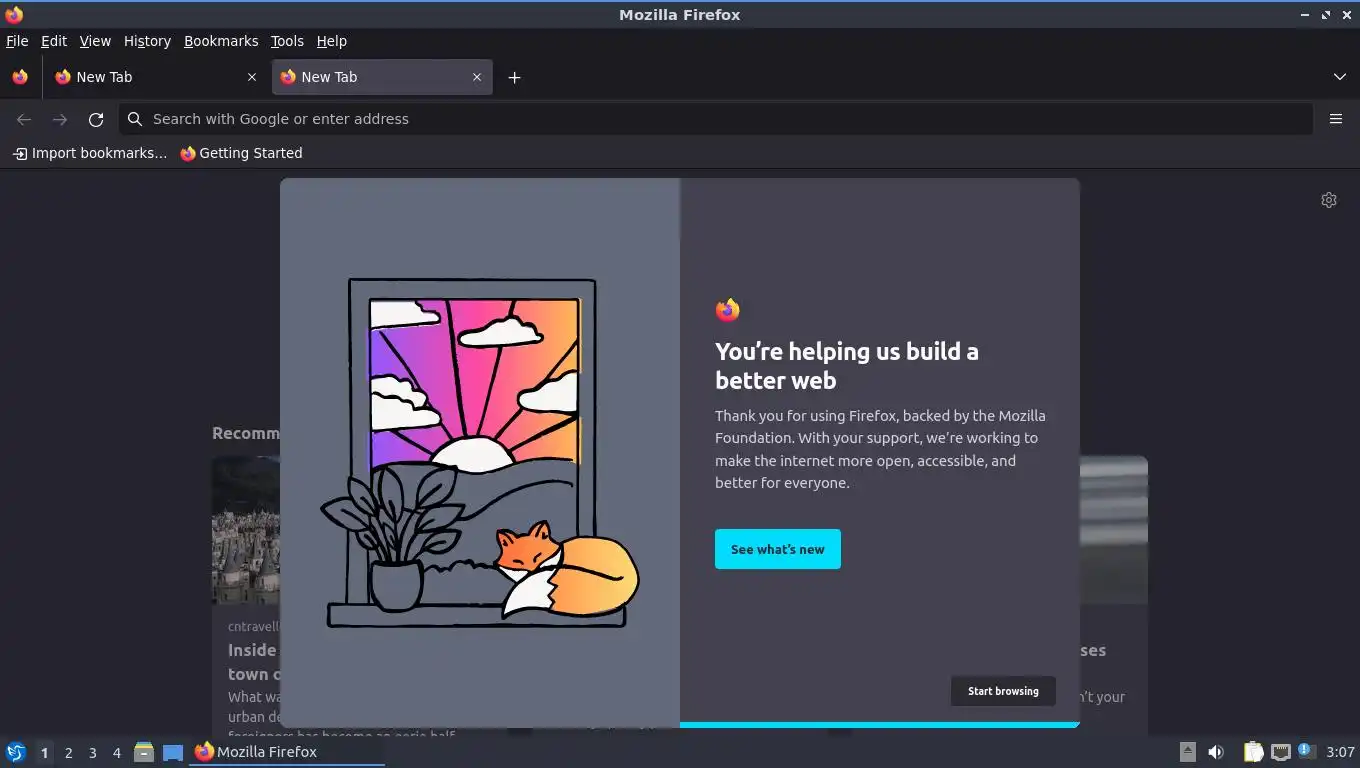Switch to workspace 4
The height and width of the screenshot is (768, 1360).
coord(116,752)
